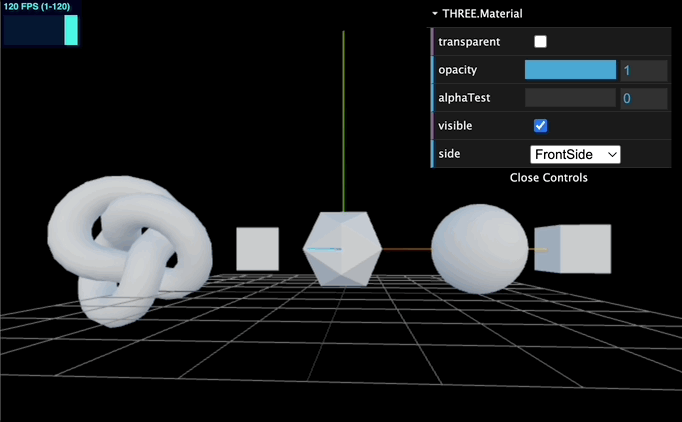Click the THREE.Material folder title
682x422 pixels.
(482, 13)
